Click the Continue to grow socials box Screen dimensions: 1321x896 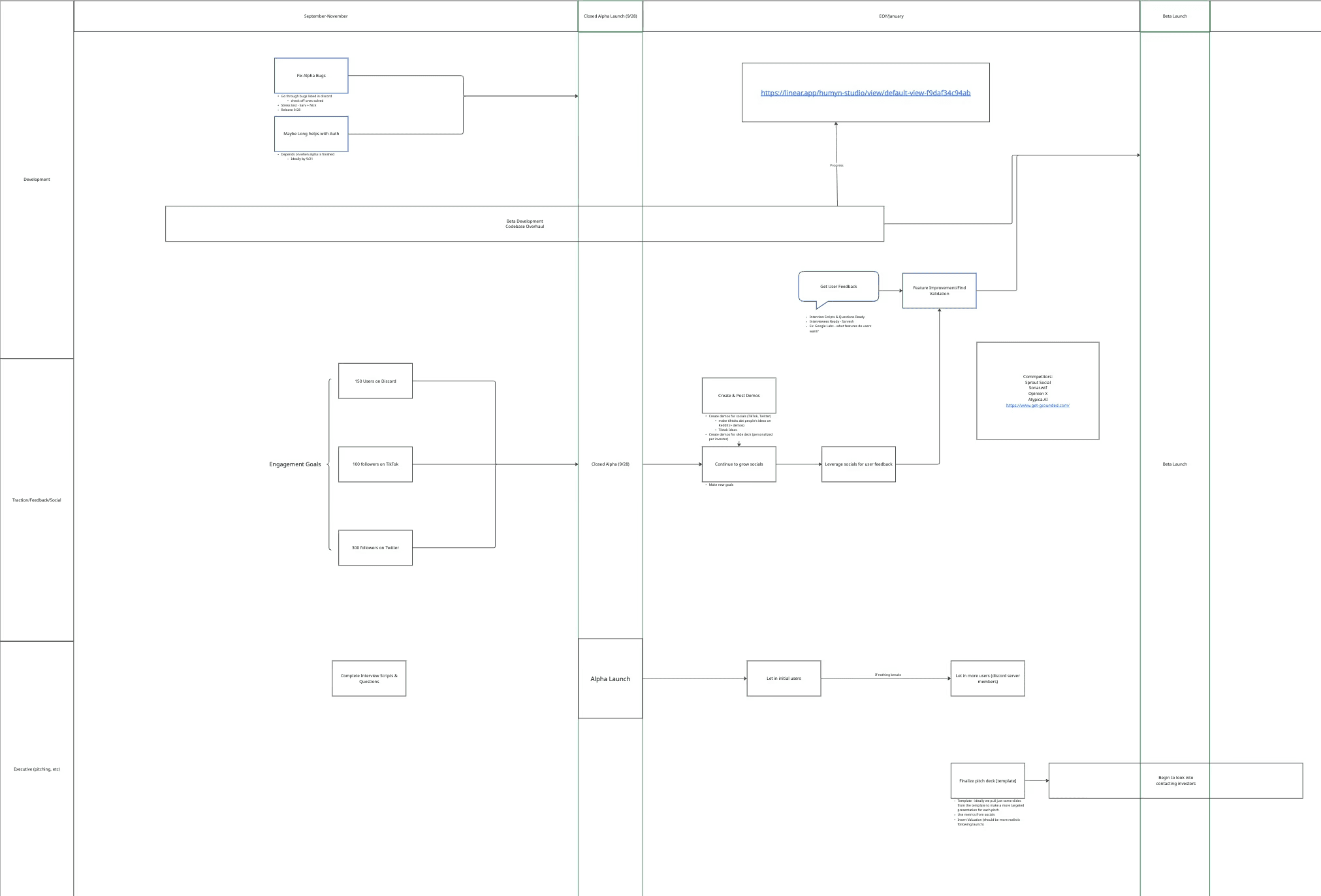[739, 464]
